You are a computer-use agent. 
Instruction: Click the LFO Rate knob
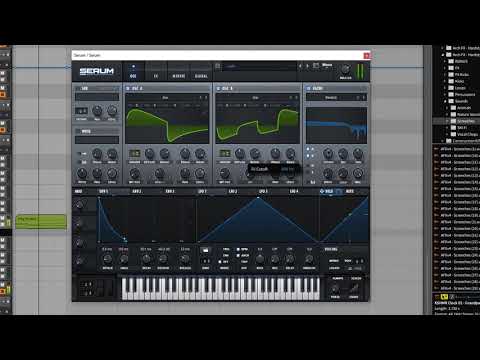[260, 259]
